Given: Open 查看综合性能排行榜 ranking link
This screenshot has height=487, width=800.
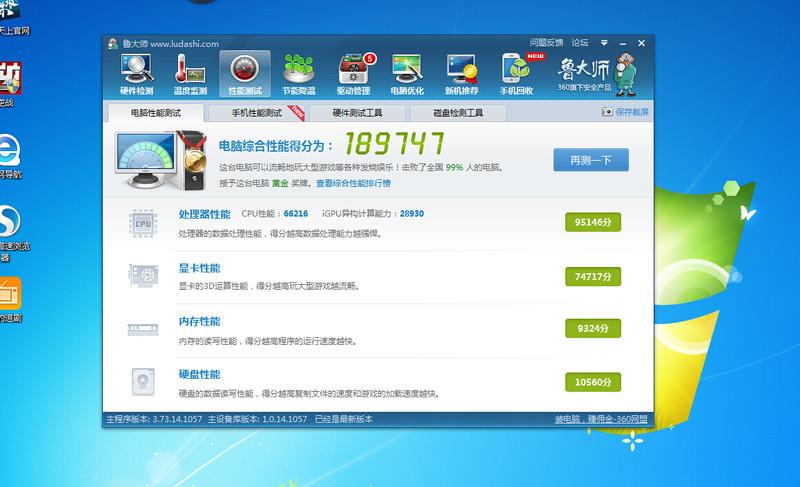Looking at the screenshot, I should (353, 183).
